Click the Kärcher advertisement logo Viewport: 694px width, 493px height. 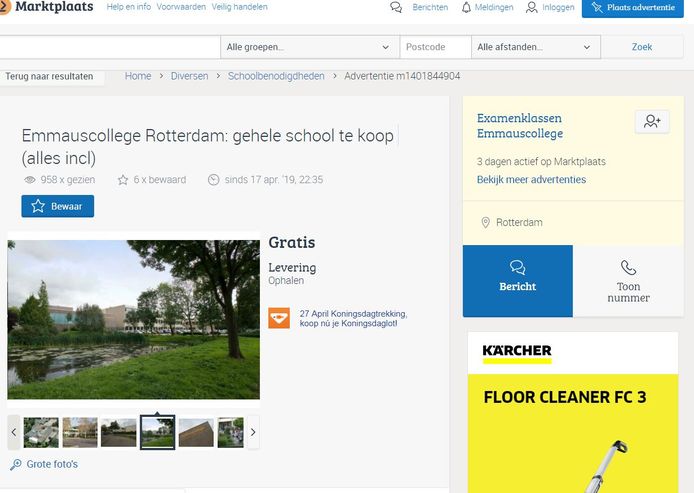(517, 353)
